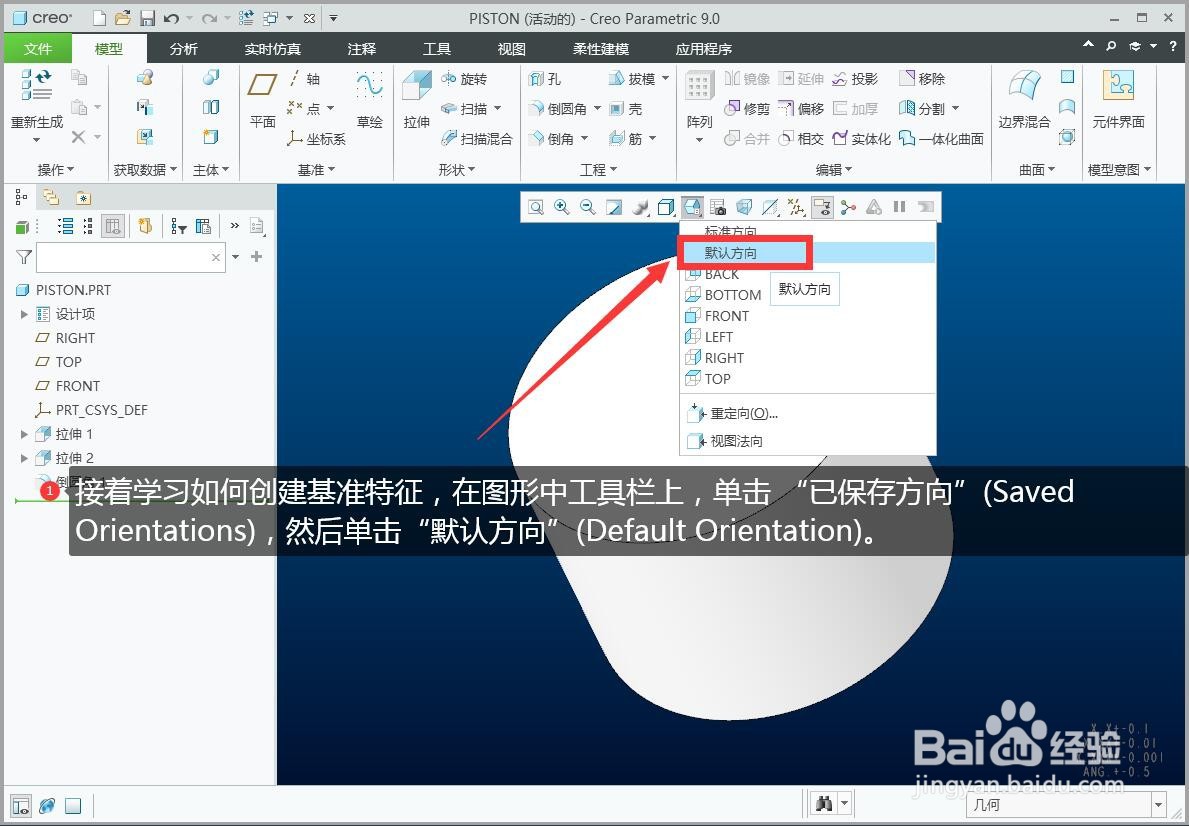Expand the 基准 group dropdown
Image resolution: width=1189 pixels, height=826 pixels.
tap(316, 170)
